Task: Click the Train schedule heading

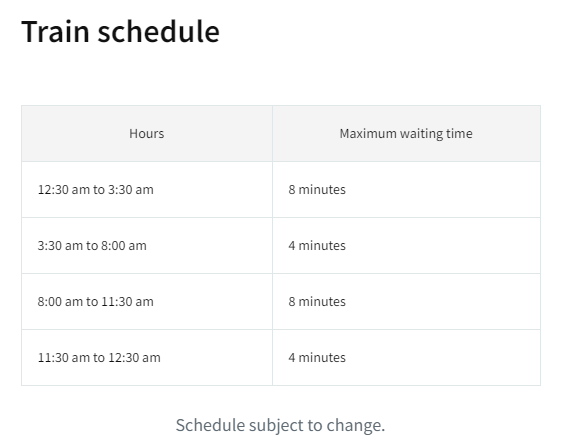Action: [x=120, y=31]
